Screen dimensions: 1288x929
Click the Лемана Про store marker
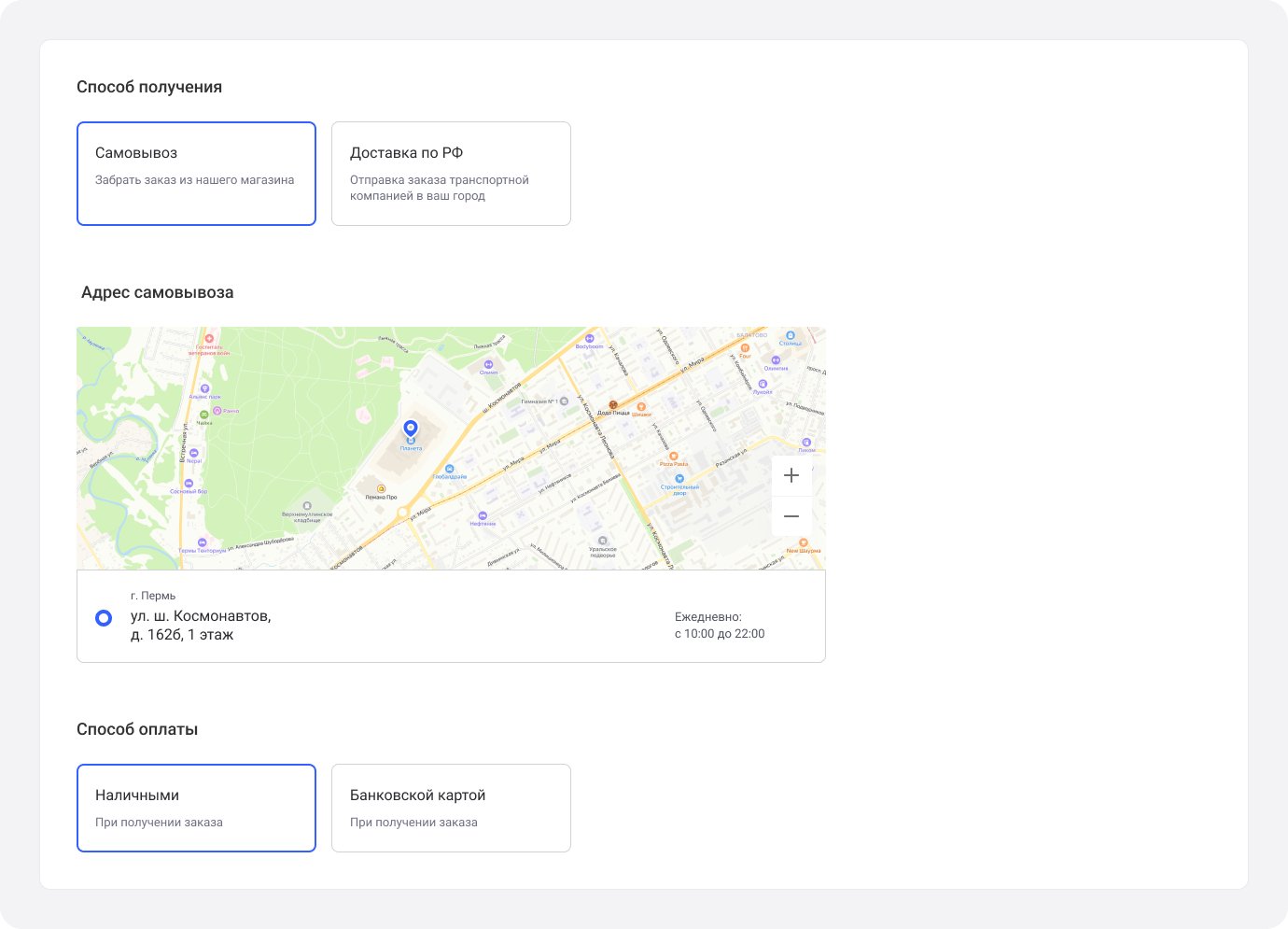point(381,489)
